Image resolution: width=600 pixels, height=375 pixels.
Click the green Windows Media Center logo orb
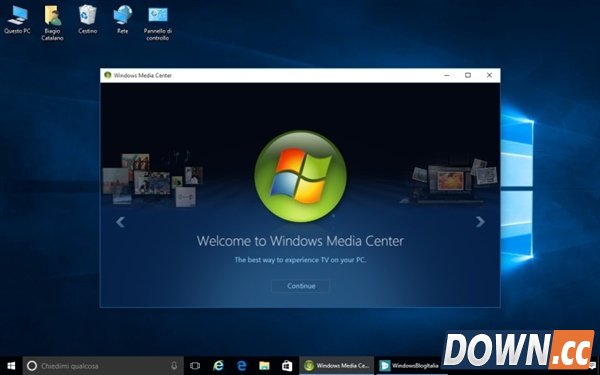(x=300, y=176)
